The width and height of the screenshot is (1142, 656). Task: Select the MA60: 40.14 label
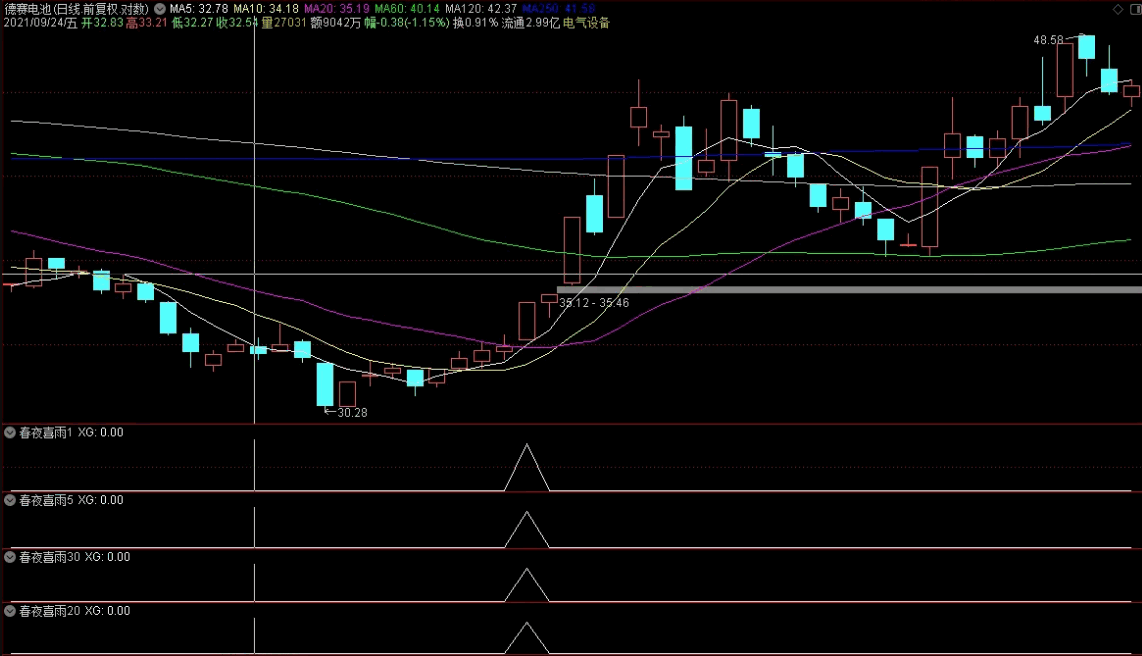pos(407,9)
